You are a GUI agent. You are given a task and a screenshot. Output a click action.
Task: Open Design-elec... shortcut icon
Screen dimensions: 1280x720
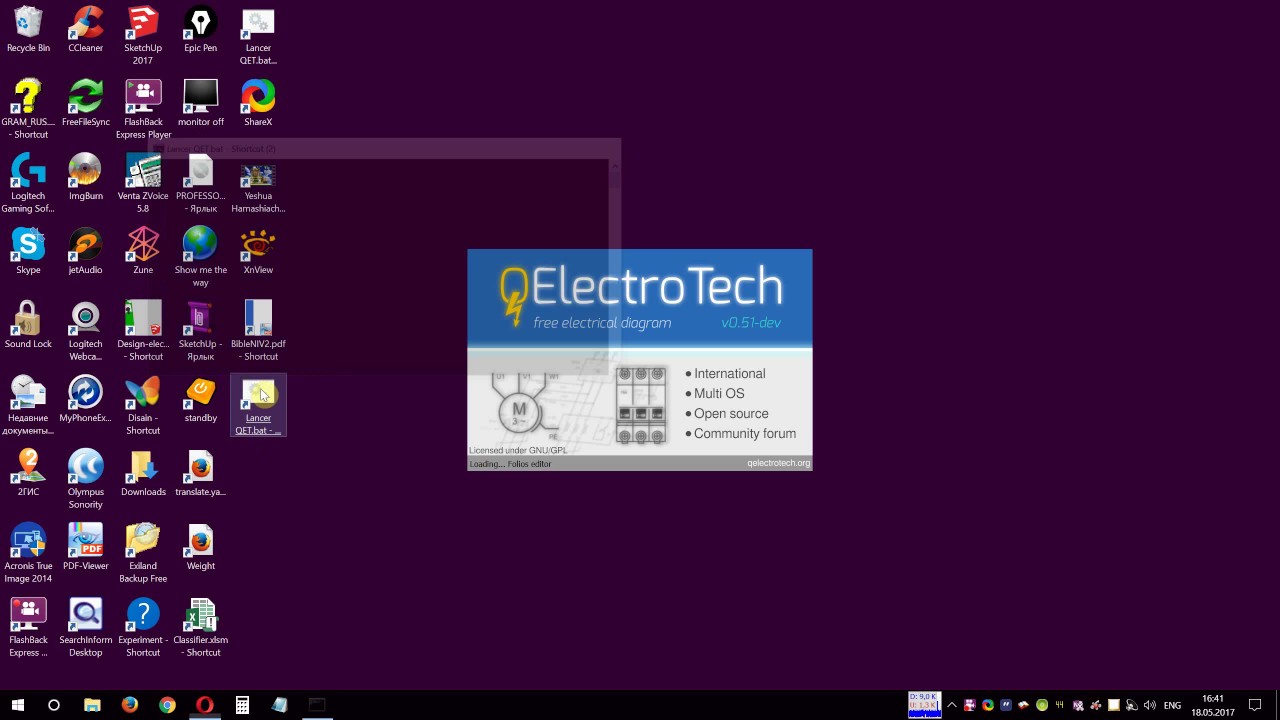point(143,331)
